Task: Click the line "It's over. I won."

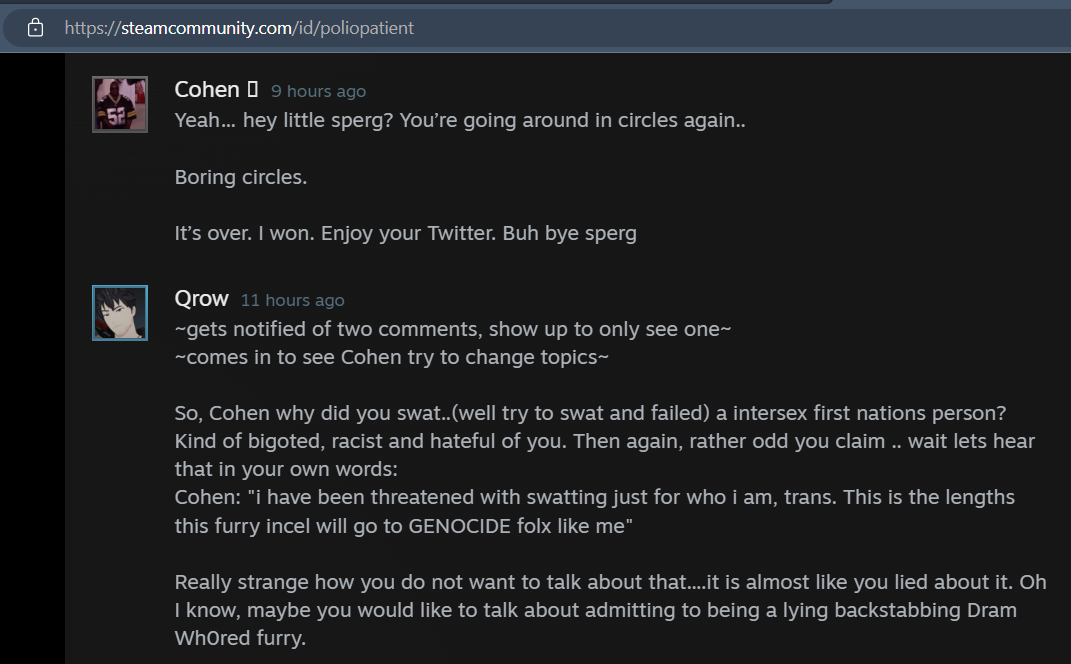Action: [x=405, y=233]
